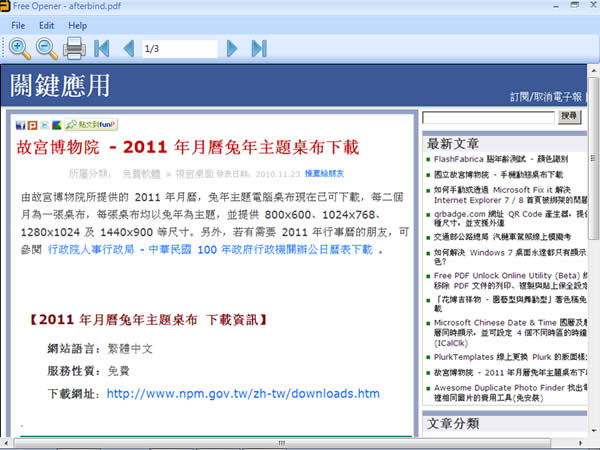
Task: Open sidebar 故宮博物院 2011 年月曆 link
Action: [510, 373]
